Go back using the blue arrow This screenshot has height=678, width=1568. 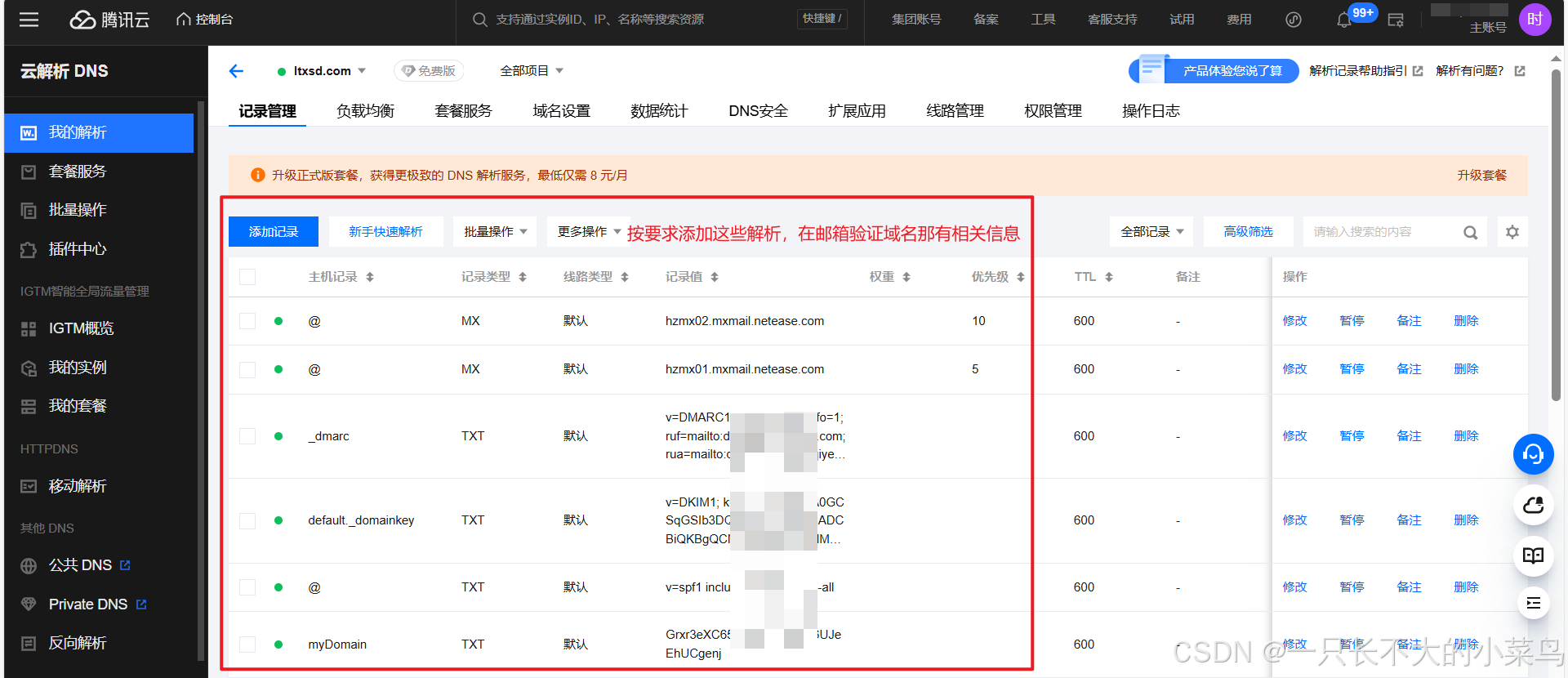(236, 71)
